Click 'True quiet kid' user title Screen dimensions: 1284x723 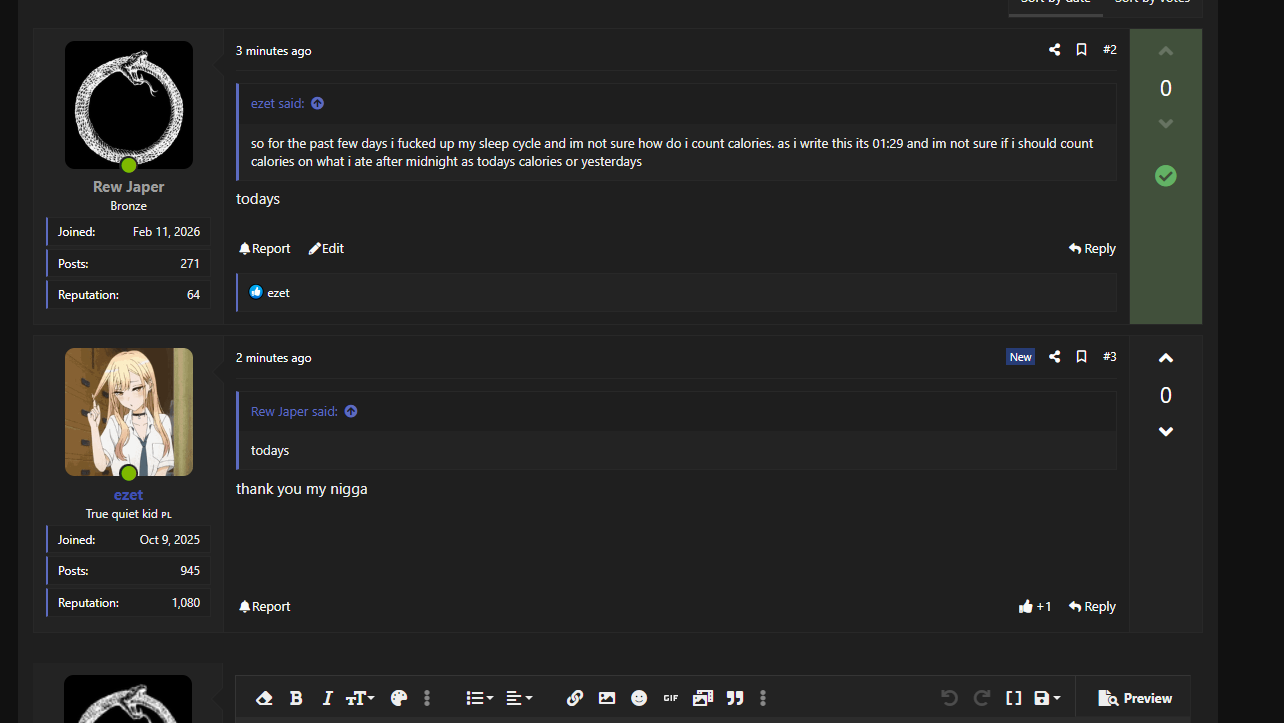122,514
